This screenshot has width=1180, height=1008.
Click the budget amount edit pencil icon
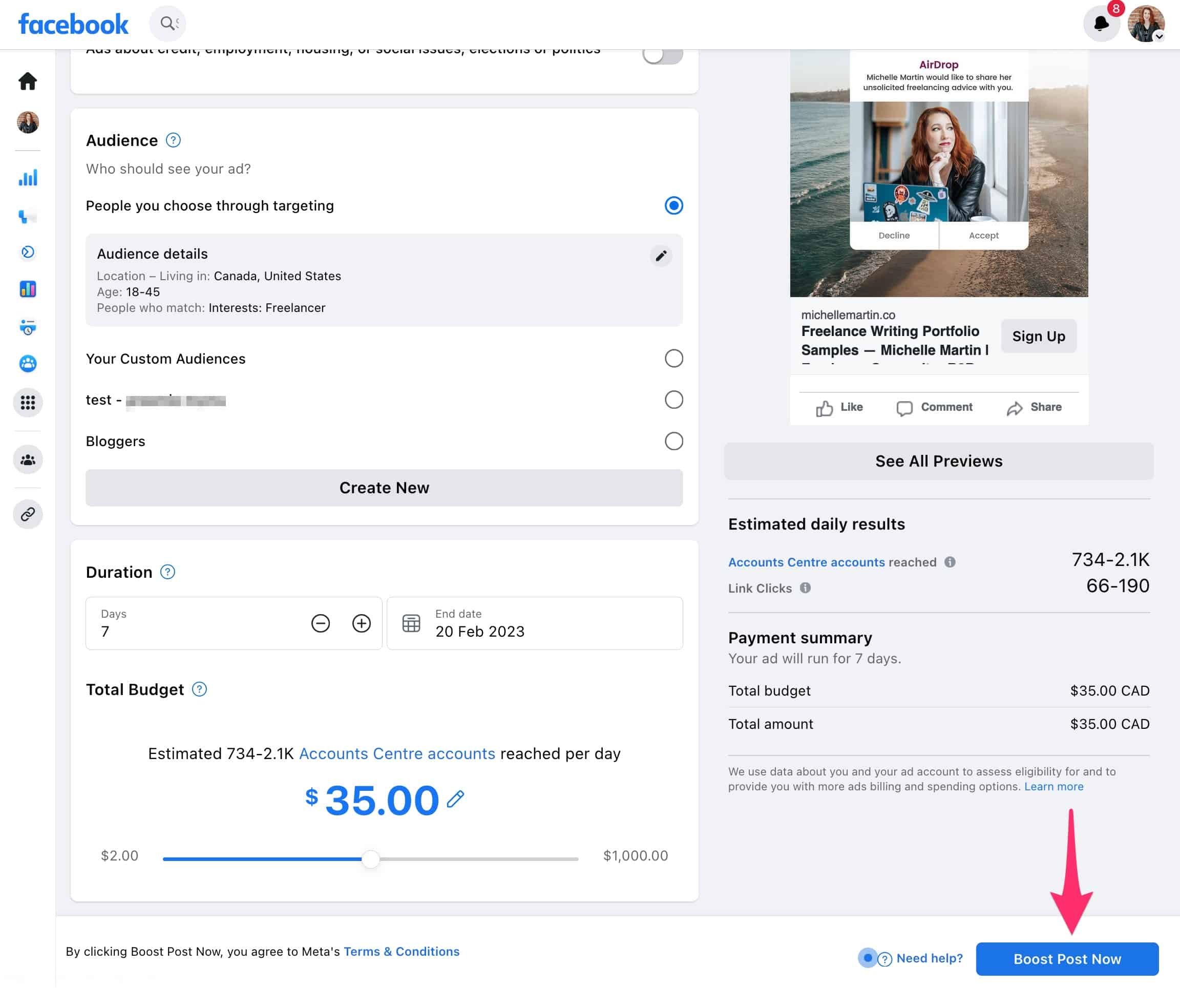coord(455,800)
